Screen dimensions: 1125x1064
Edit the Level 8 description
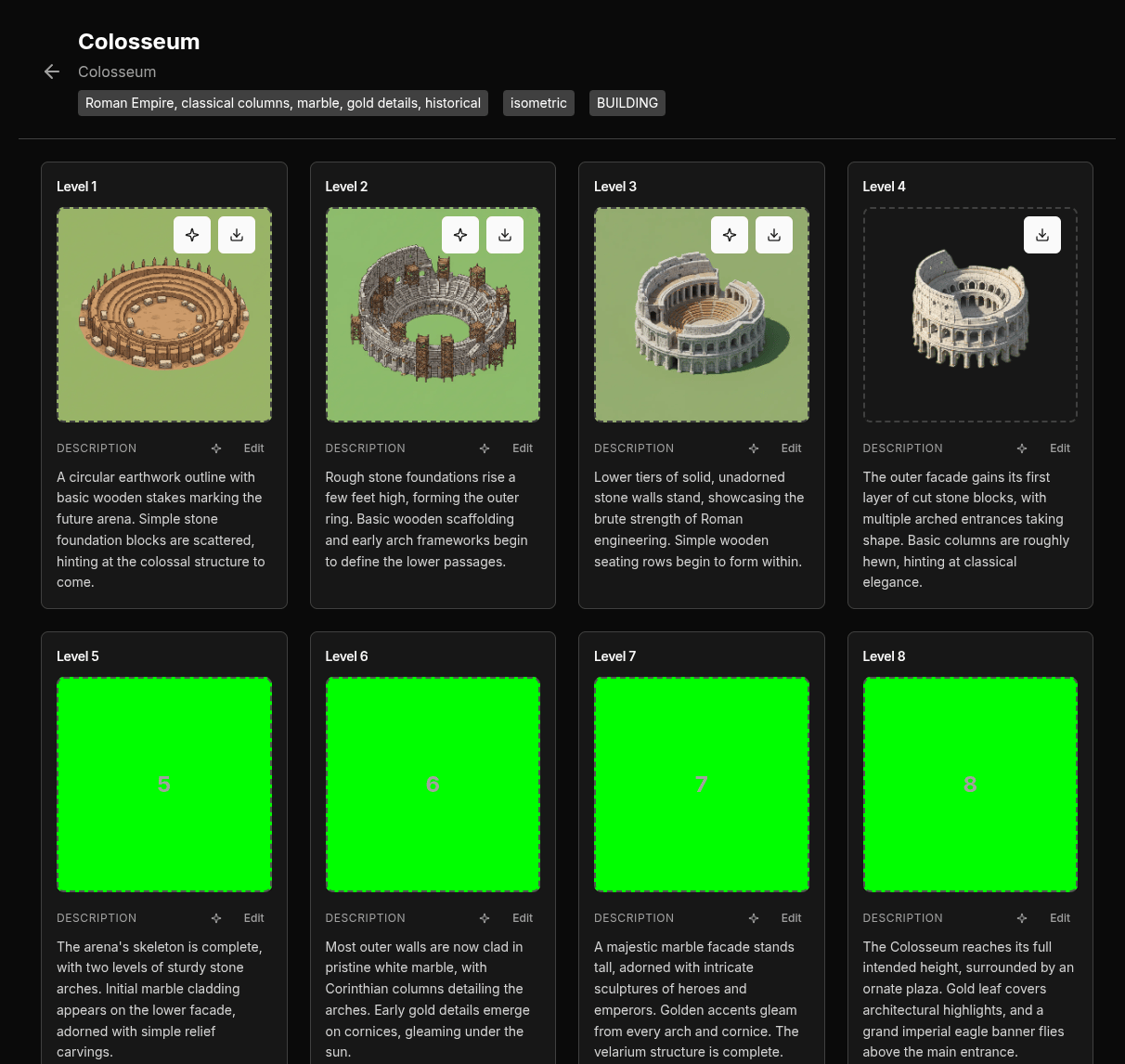[1059, 918]
